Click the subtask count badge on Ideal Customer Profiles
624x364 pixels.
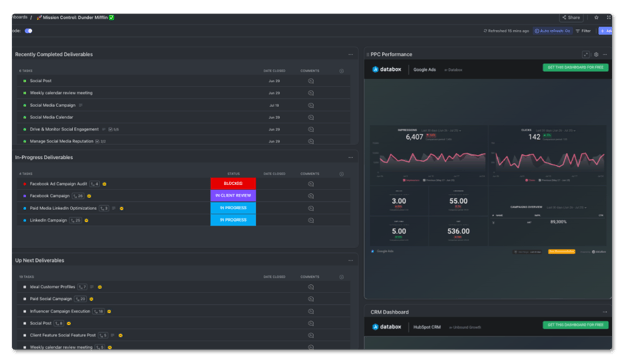pyautogui.click(x=82, y=287)
